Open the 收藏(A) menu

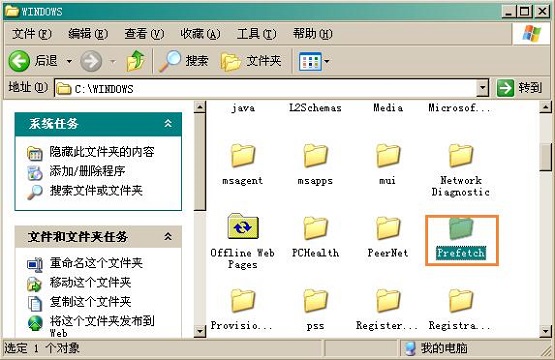[200, 34]
